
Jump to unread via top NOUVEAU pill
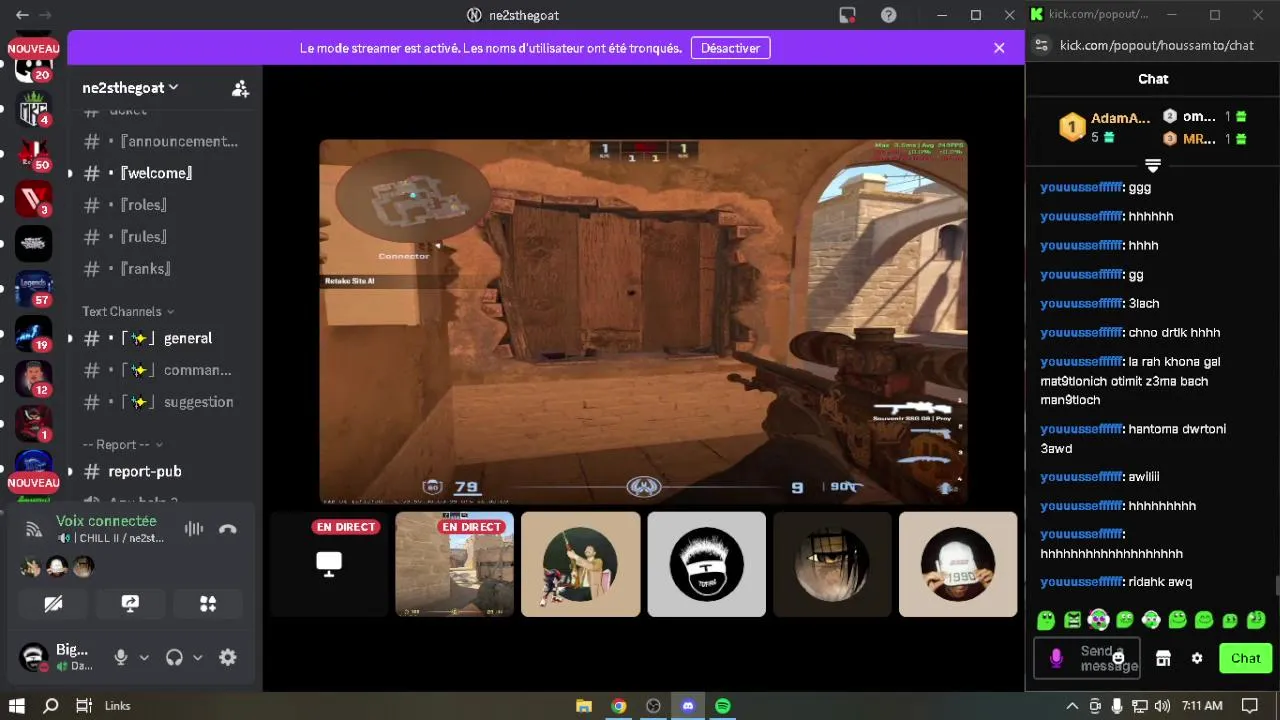[x=33, y=48]
